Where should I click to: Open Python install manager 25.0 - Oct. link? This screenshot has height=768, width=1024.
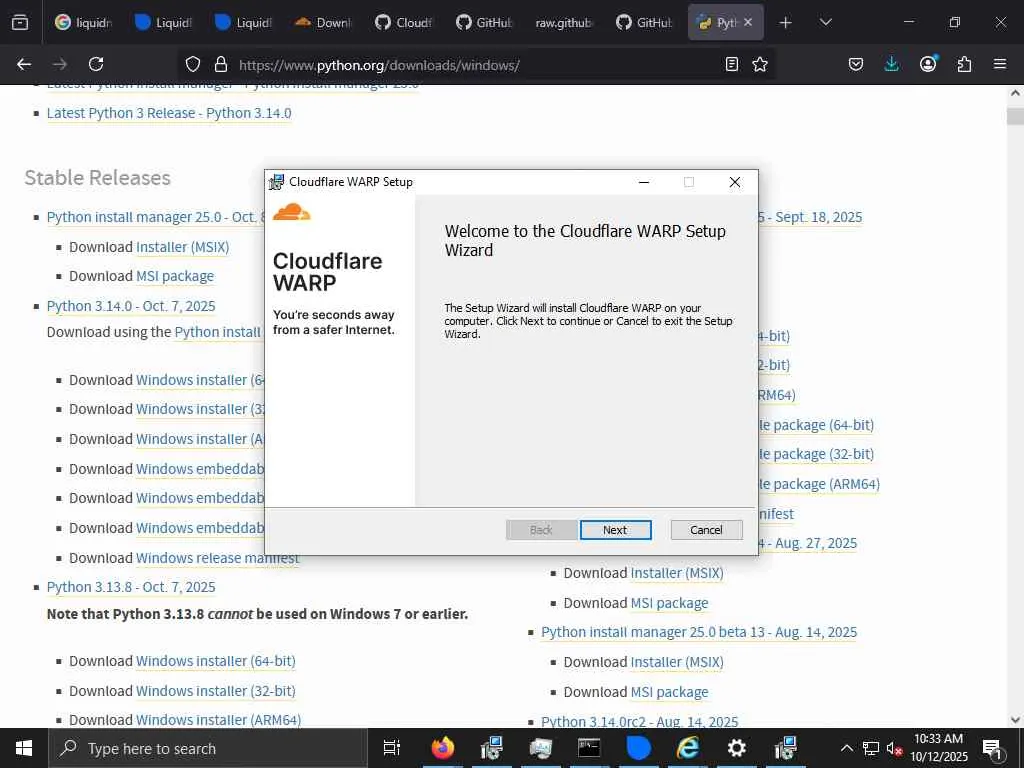click(x=155, y=217)
